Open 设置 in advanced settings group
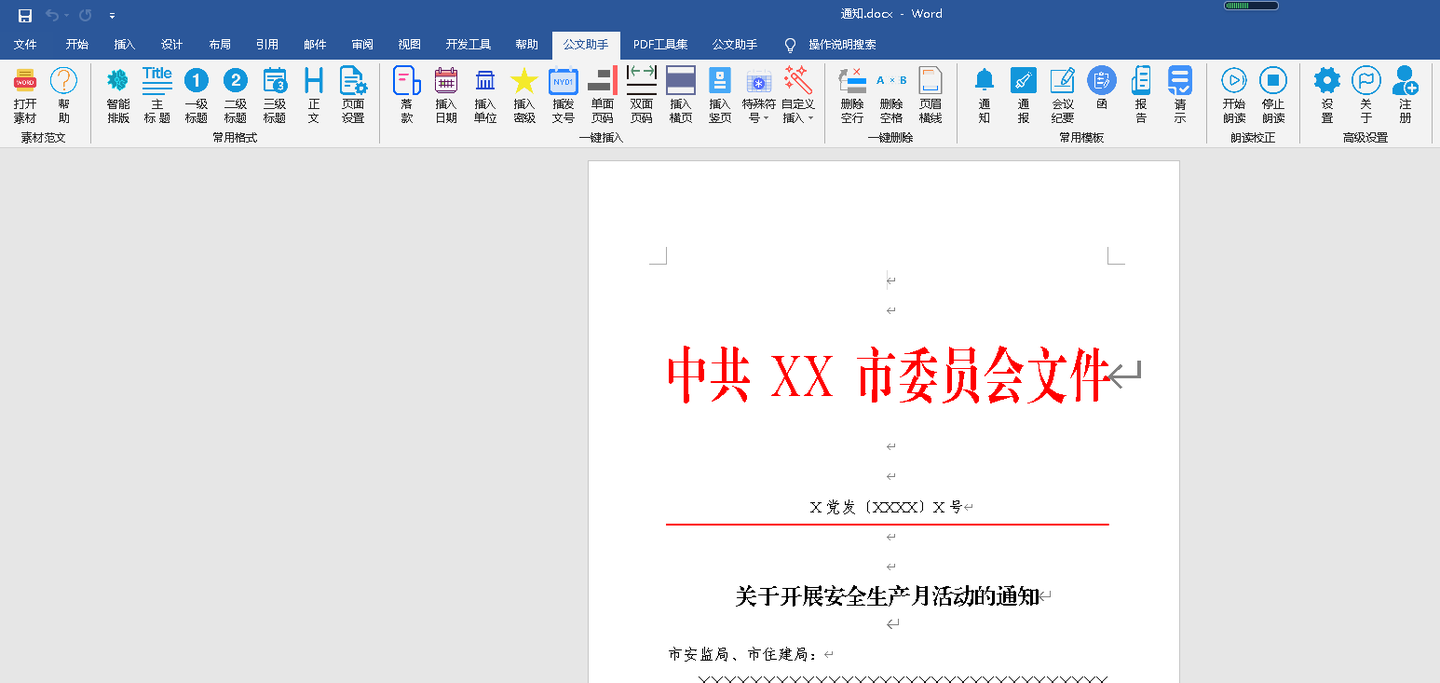Viewport: 1440px width, 683px height. (x=1327, y=95)
